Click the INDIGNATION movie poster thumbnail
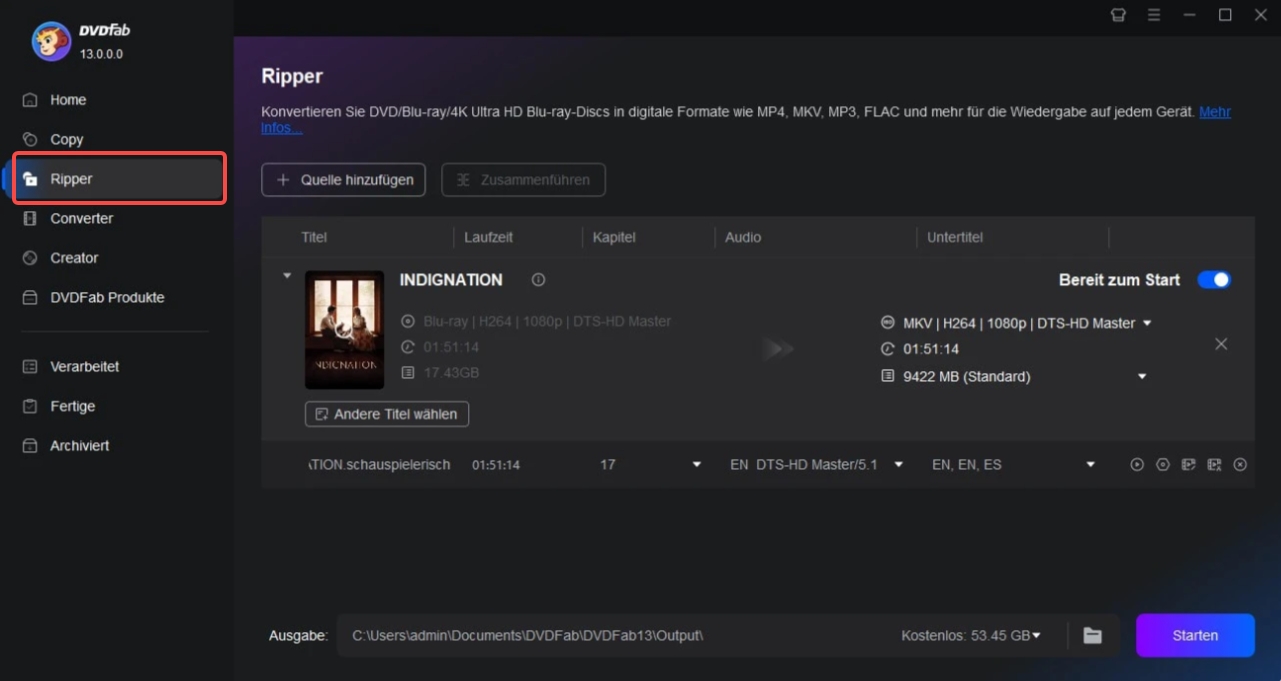1281x681 pixels. (x=344, y=330)
